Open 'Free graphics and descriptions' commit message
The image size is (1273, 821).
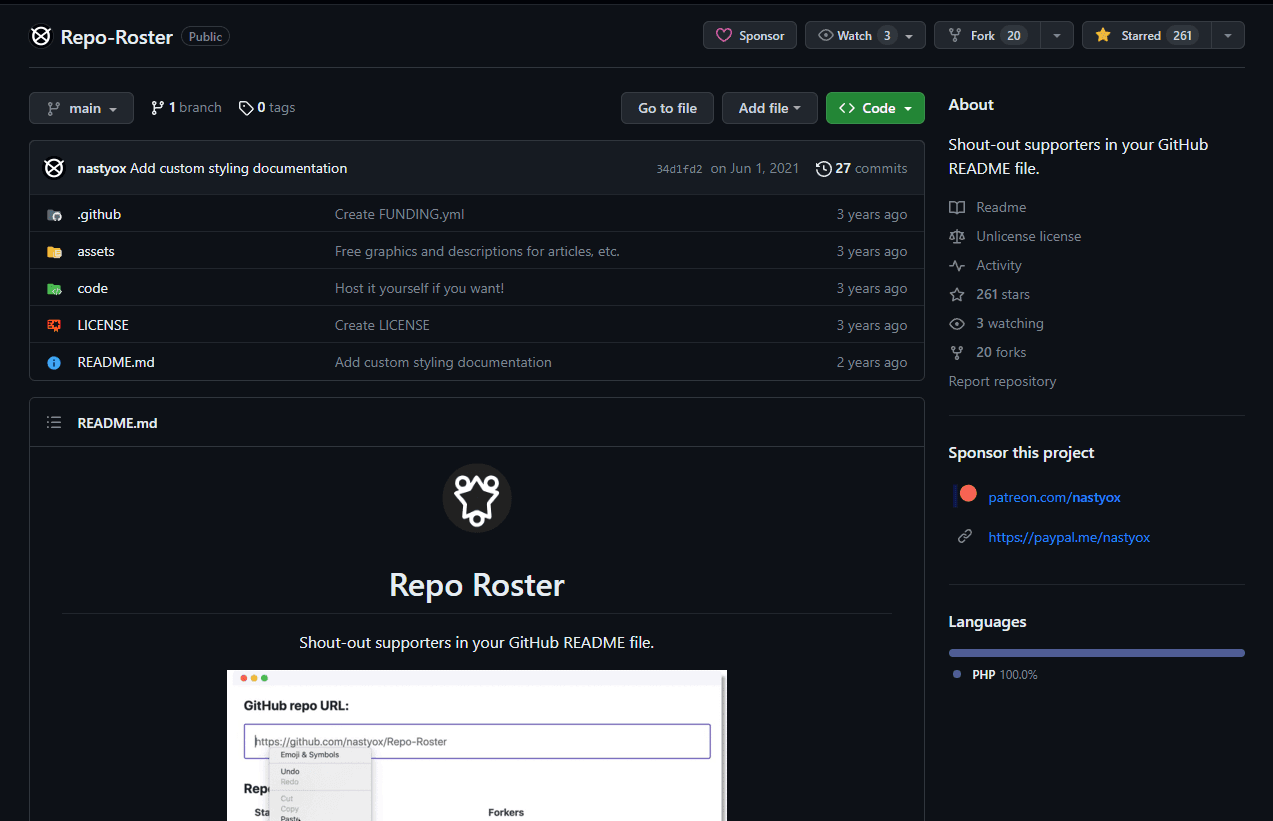coord(477,251)
